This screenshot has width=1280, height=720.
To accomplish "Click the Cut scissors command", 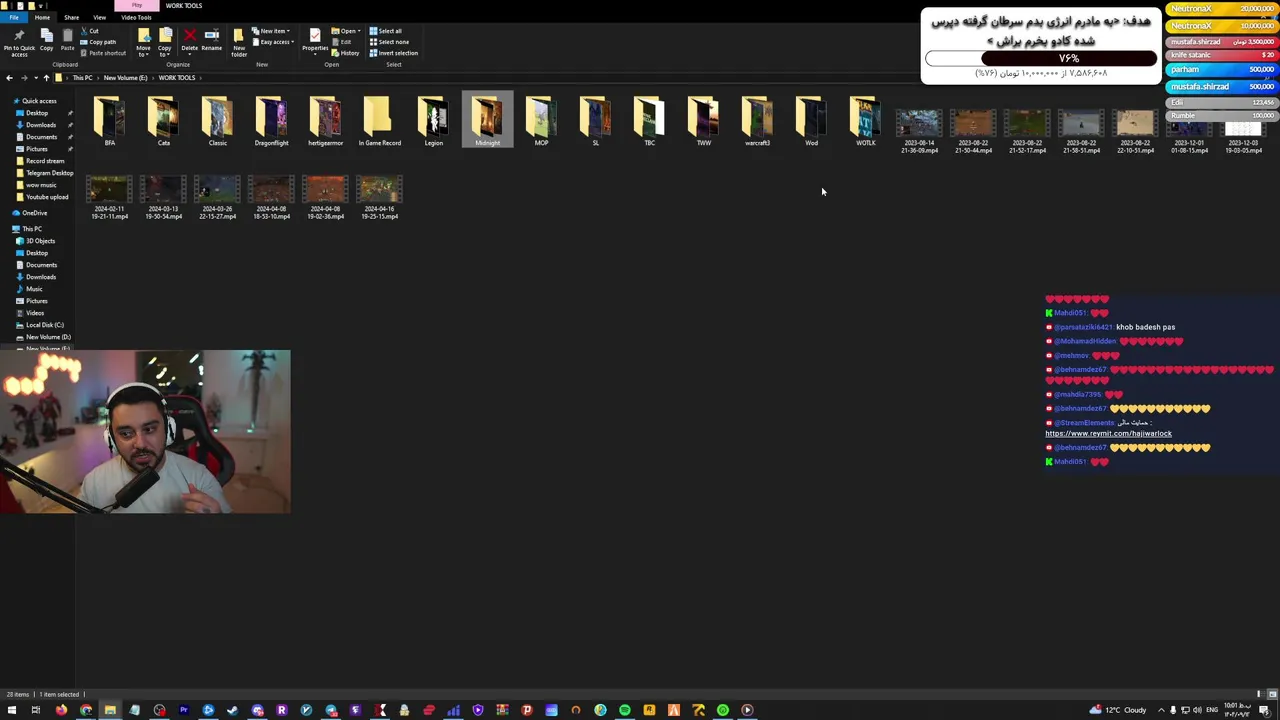I will tap(90, 31).
